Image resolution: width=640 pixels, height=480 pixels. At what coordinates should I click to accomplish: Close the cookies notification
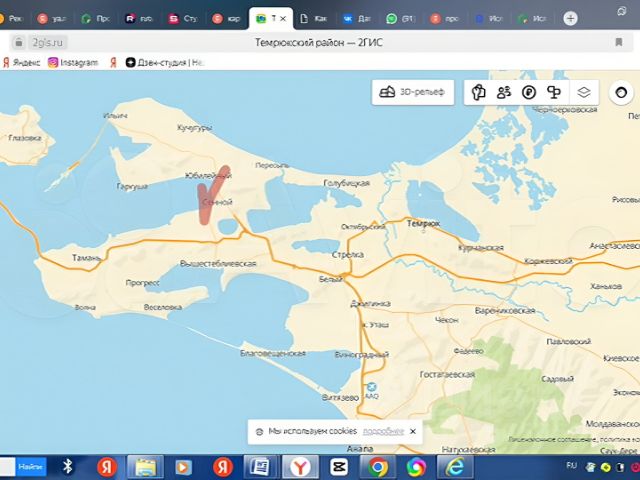413,431
